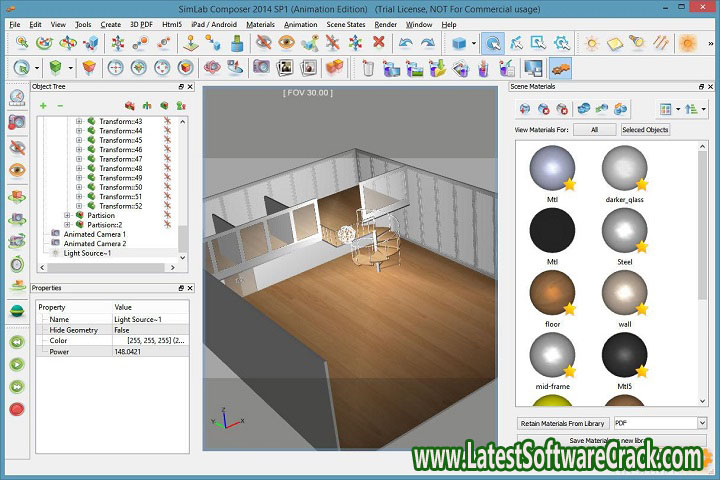Click crossed-out eye icon in left sidebar

17,147
